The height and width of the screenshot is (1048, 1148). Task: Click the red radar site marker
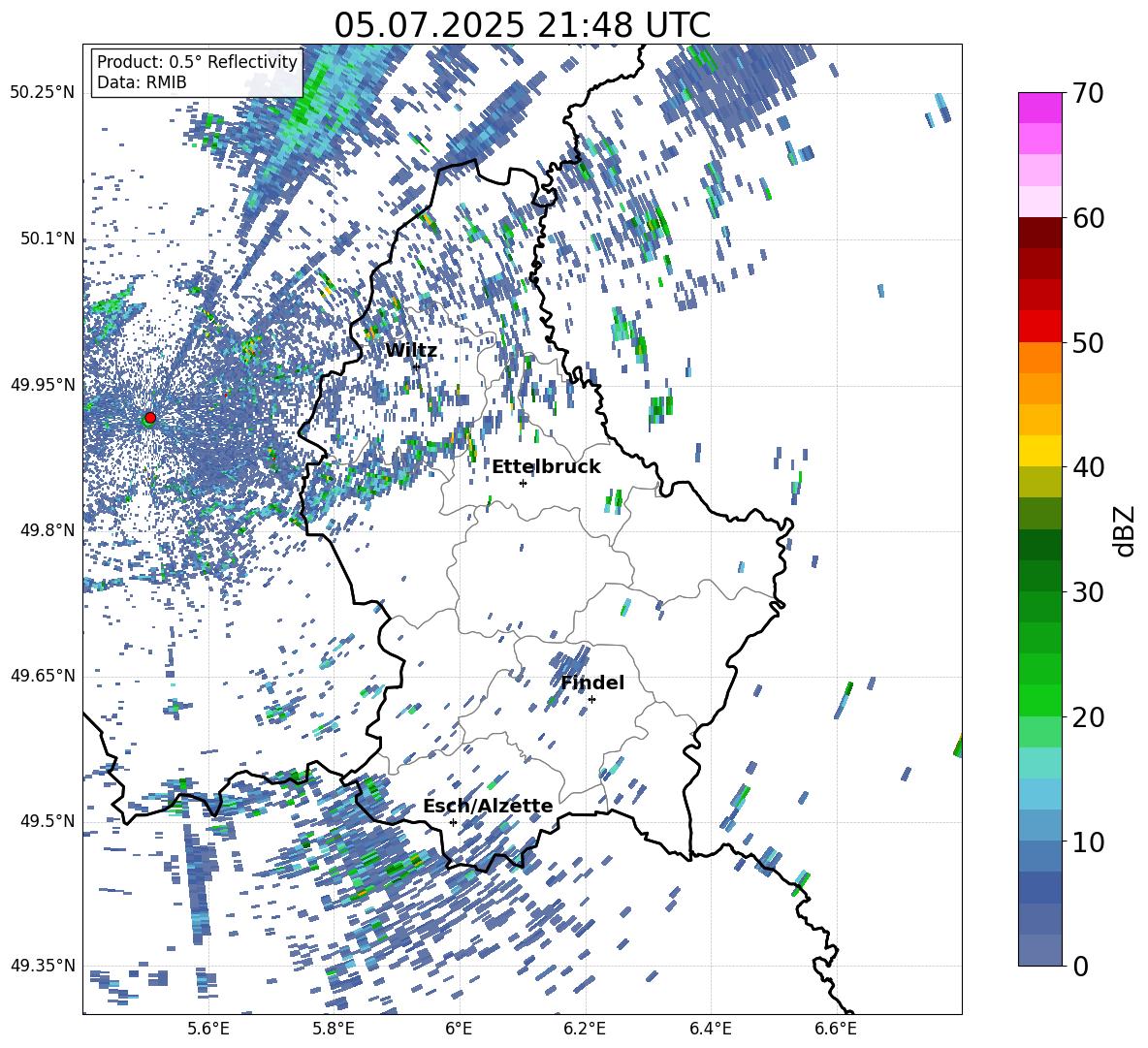pyautogui.click(x=150, y=418)
